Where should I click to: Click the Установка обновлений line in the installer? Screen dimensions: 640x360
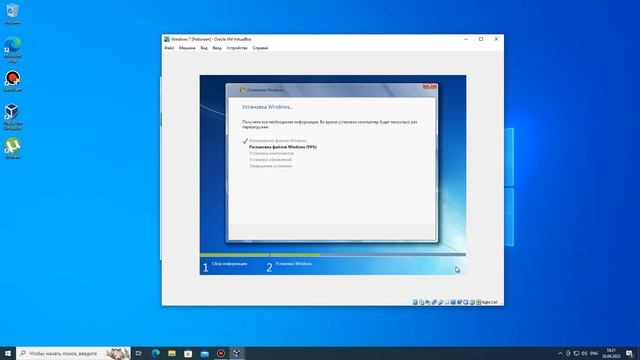point(270,160)
